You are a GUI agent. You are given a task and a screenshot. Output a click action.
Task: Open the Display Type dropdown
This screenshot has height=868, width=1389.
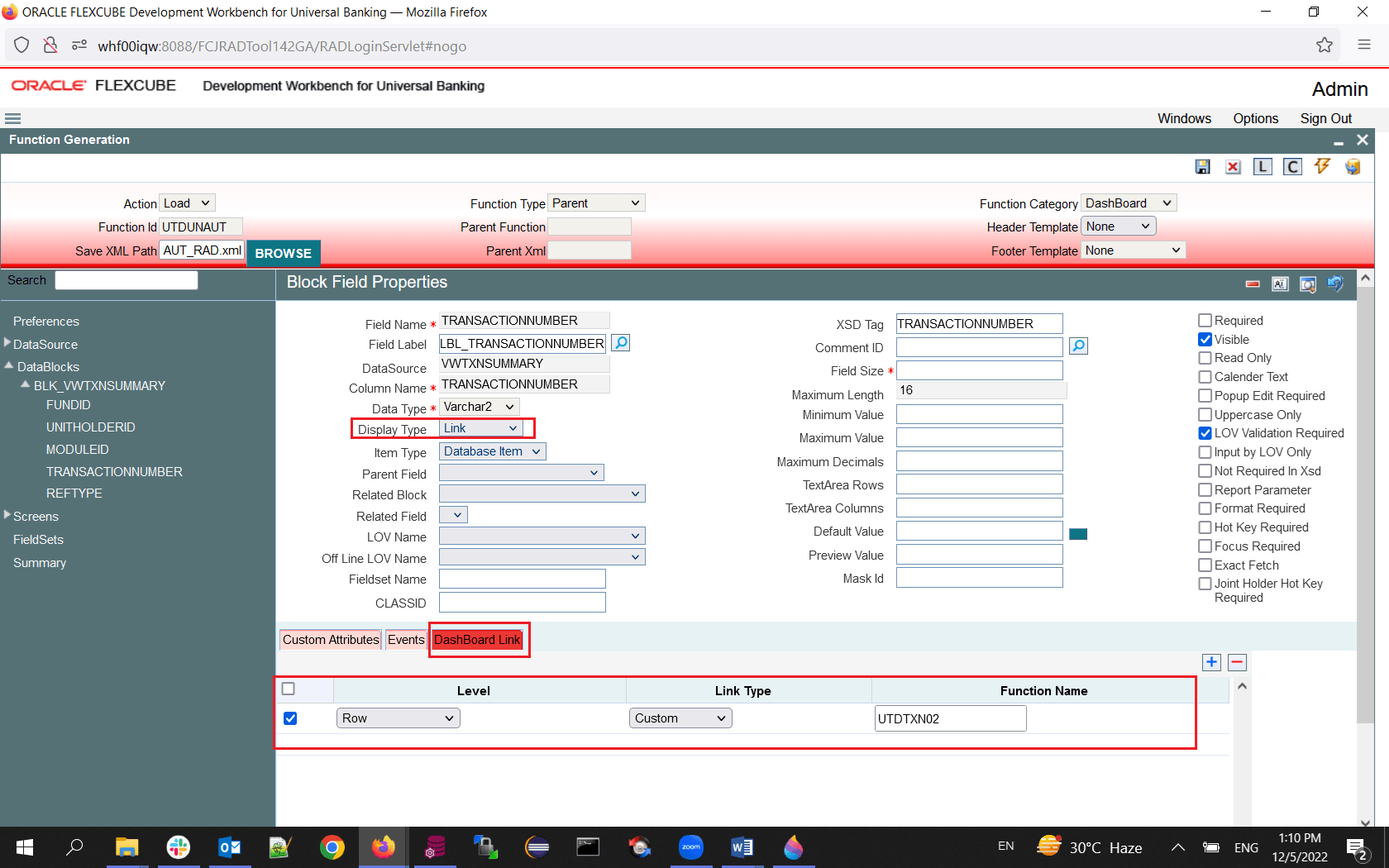480,428
